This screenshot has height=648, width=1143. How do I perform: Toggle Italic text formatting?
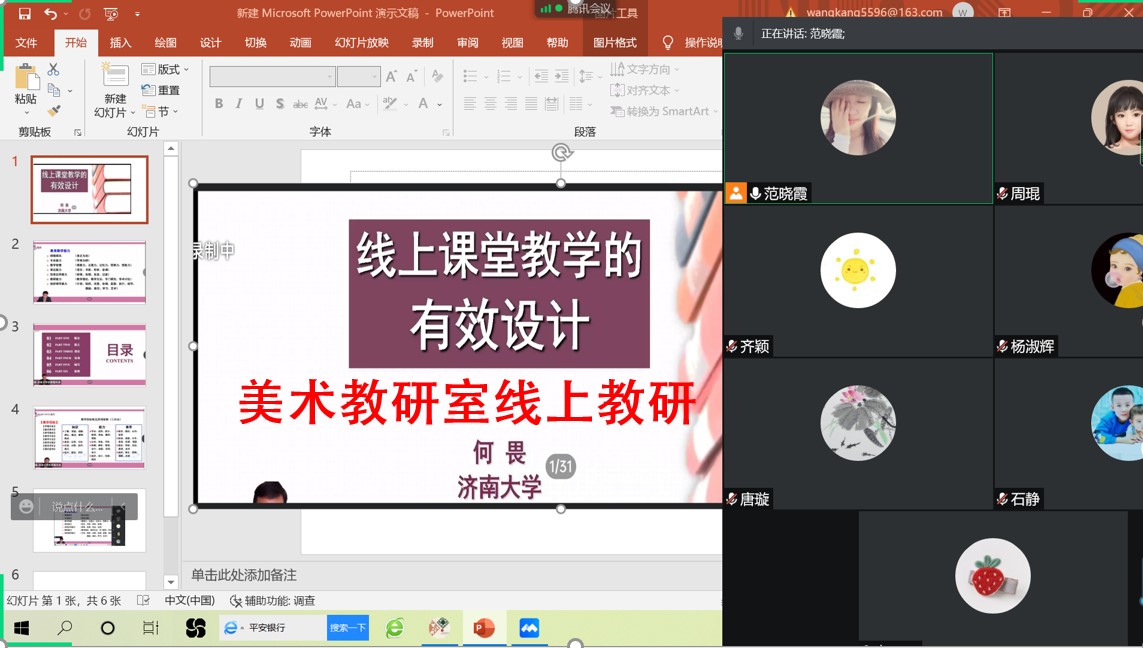pyautogui.click(x=239, y=104)
